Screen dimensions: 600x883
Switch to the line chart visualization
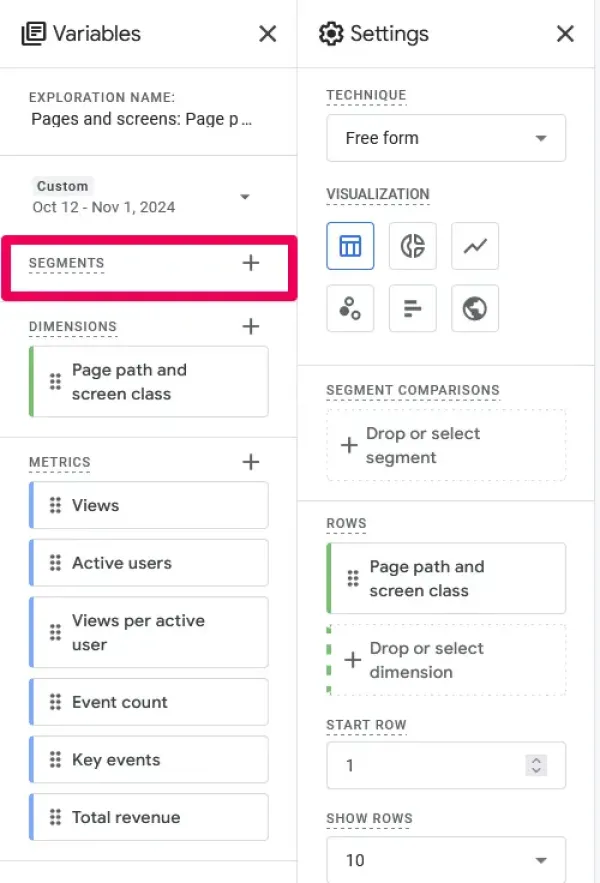pyautogui.click(x=475, y=246)
